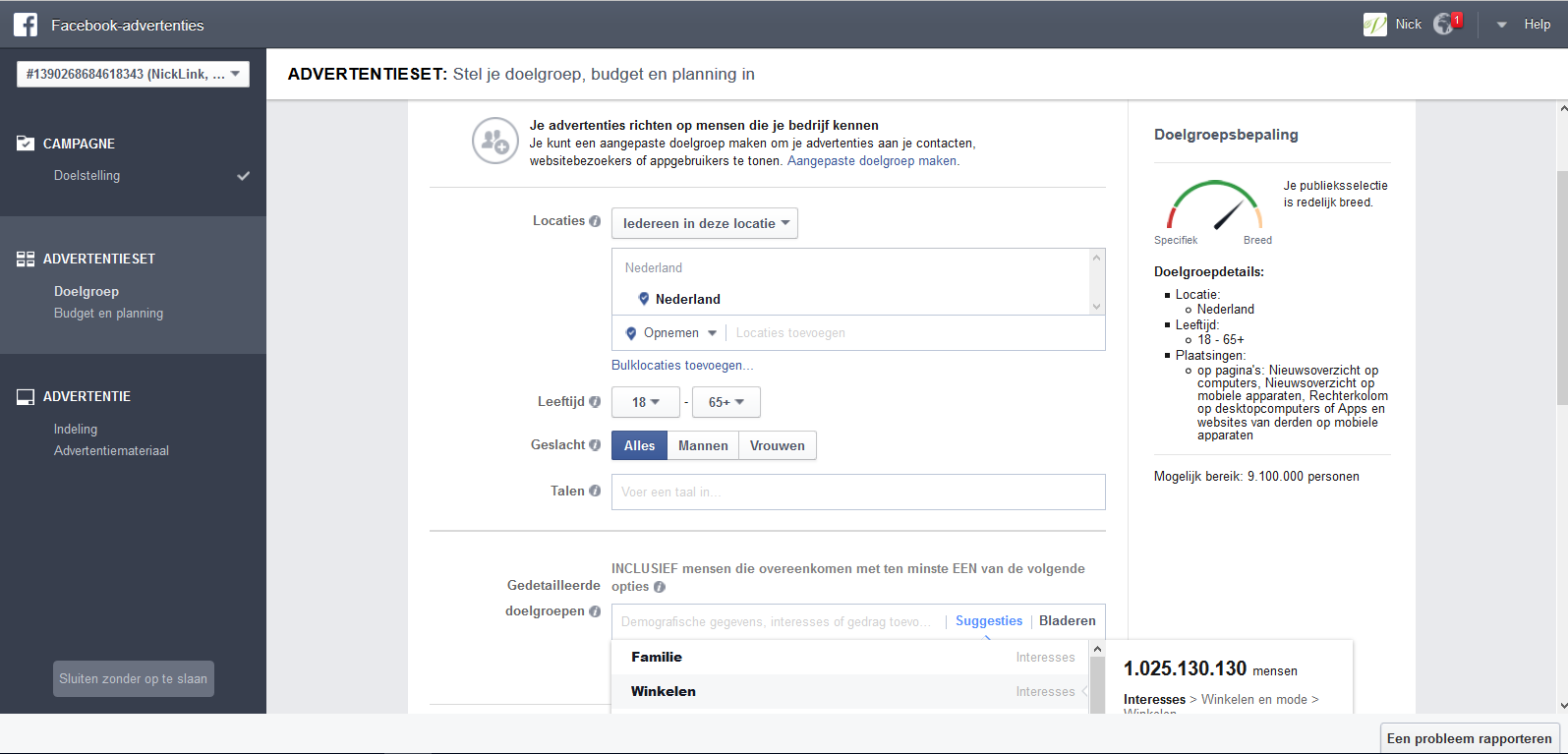Screen dimensions: 1568x754
Task: Open the minimum age 18 dropdown
Action: [x=645, y=402]
